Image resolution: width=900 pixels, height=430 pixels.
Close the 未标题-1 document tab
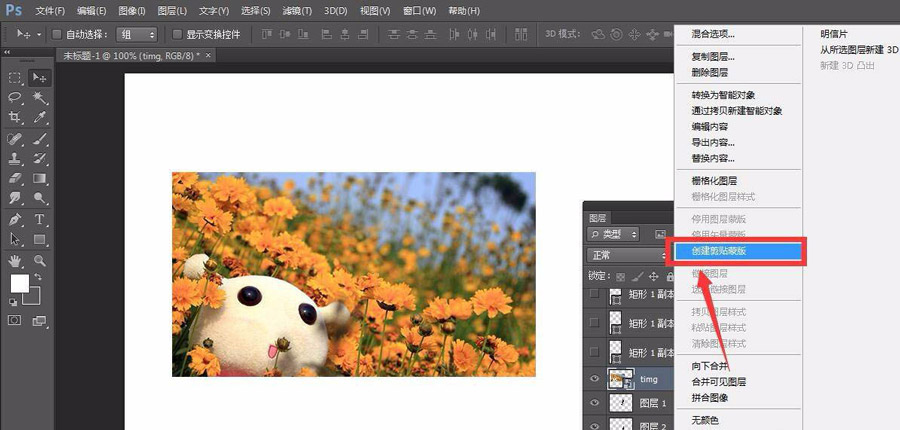point(208,56)
